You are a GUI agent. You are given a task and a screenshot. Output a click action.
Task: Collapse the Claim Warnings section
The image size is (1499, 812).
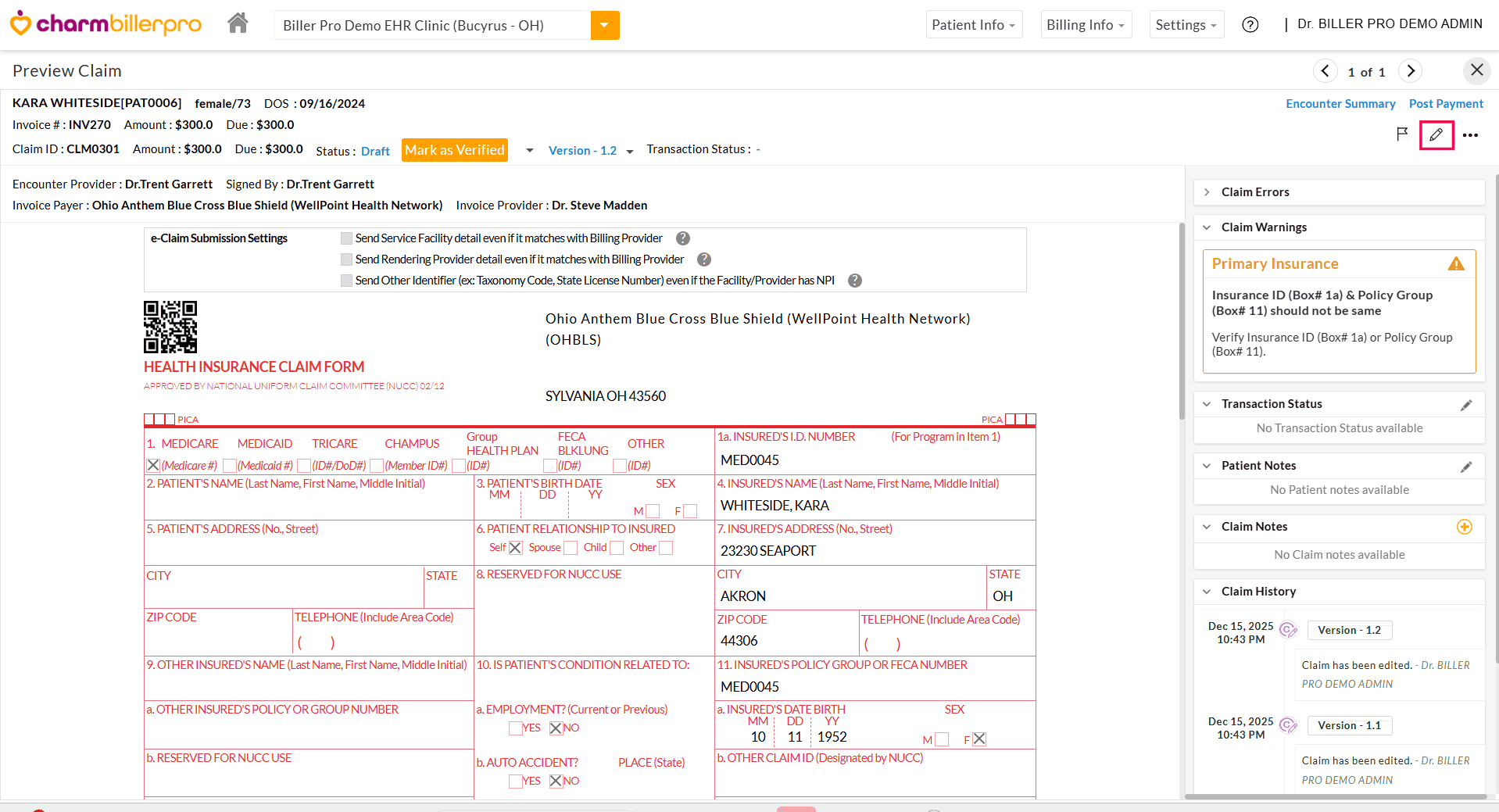tap(1207, 227)
